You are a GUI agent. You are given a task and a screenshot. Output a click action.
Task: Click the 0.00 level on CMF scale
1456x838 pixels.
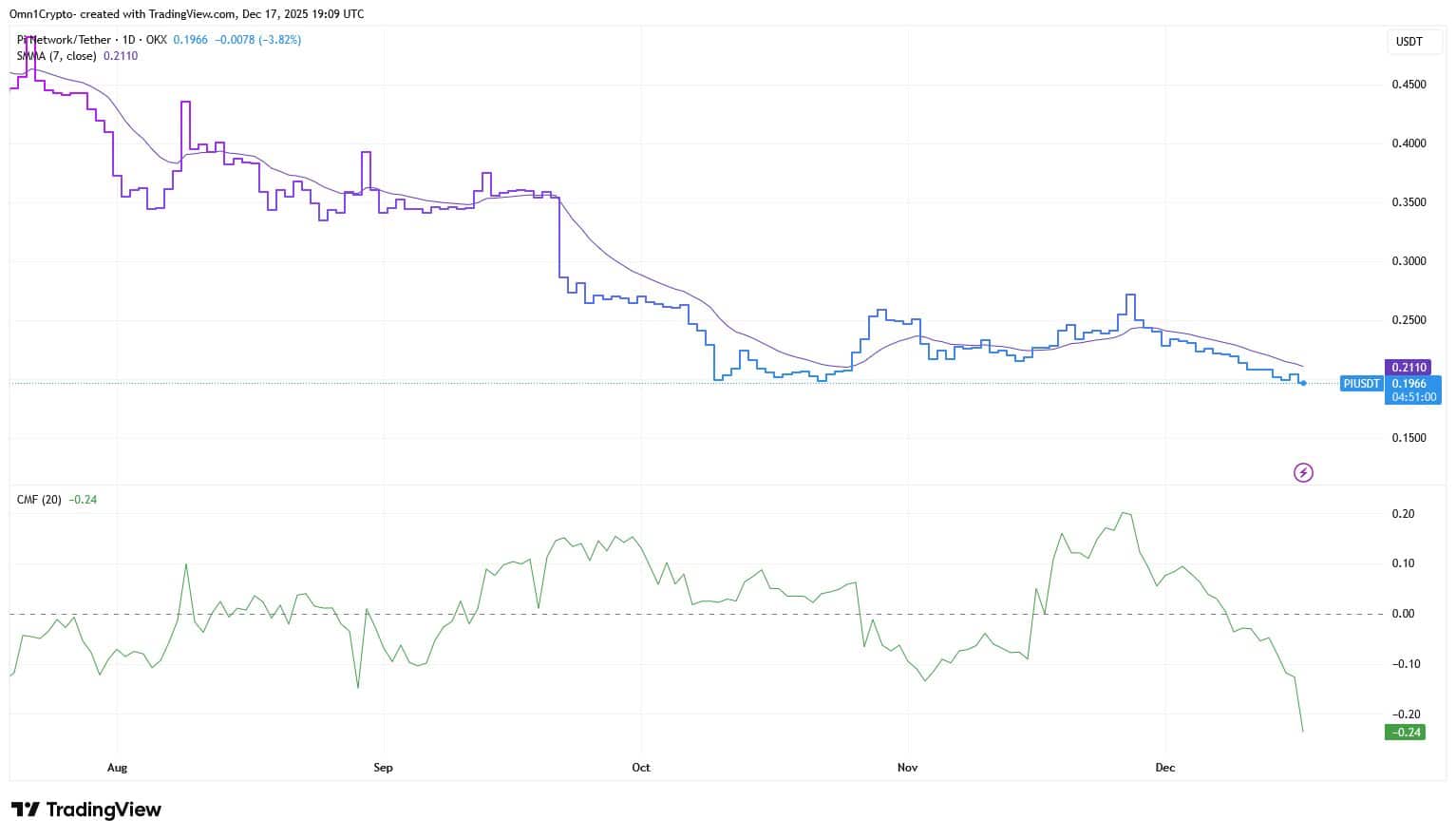point(1403,614)
